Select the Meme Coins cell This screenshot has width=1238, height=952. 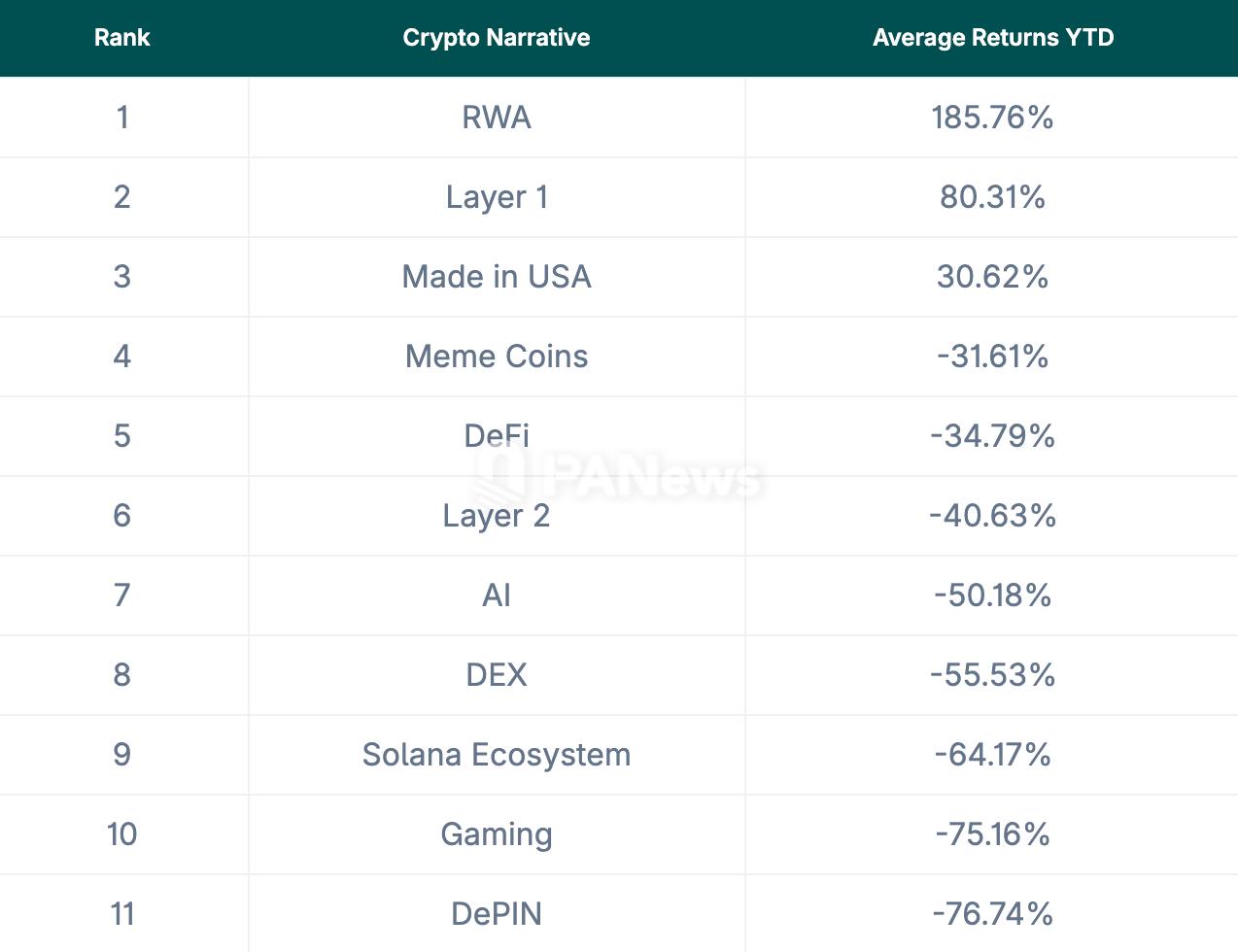click(x=497, y=357)
